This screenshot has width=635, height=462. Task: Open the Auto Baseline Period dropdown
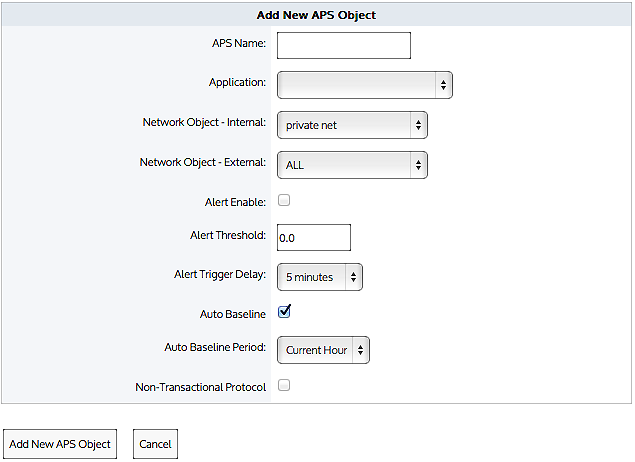(x=323, y=350)
